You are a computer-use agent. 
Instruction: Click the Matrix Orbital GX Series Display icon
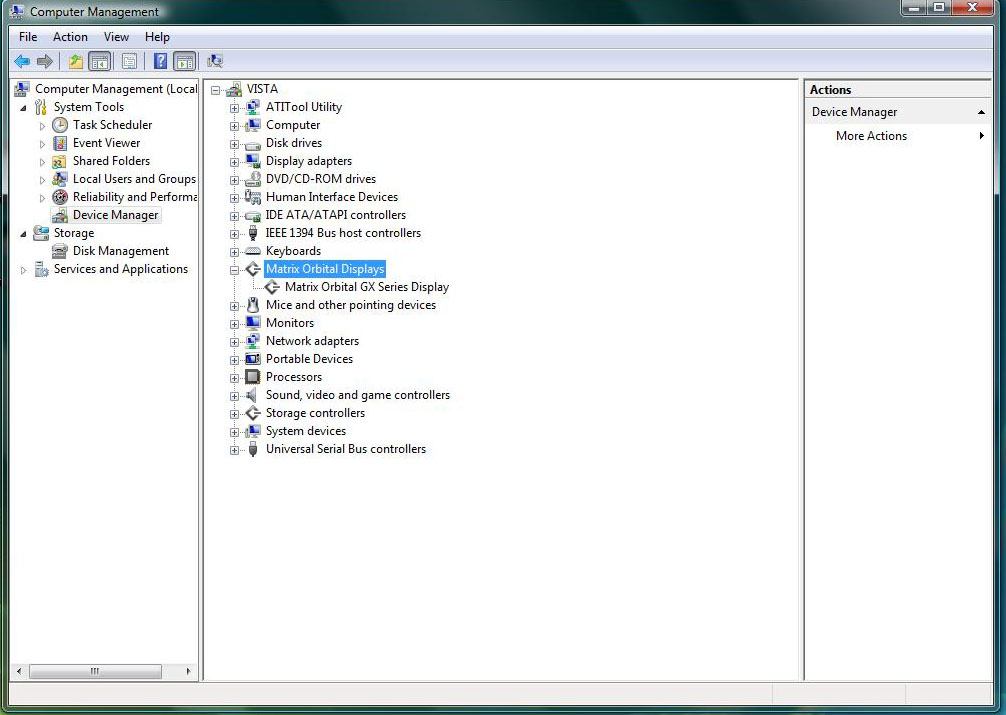click(x=272, y=287)
